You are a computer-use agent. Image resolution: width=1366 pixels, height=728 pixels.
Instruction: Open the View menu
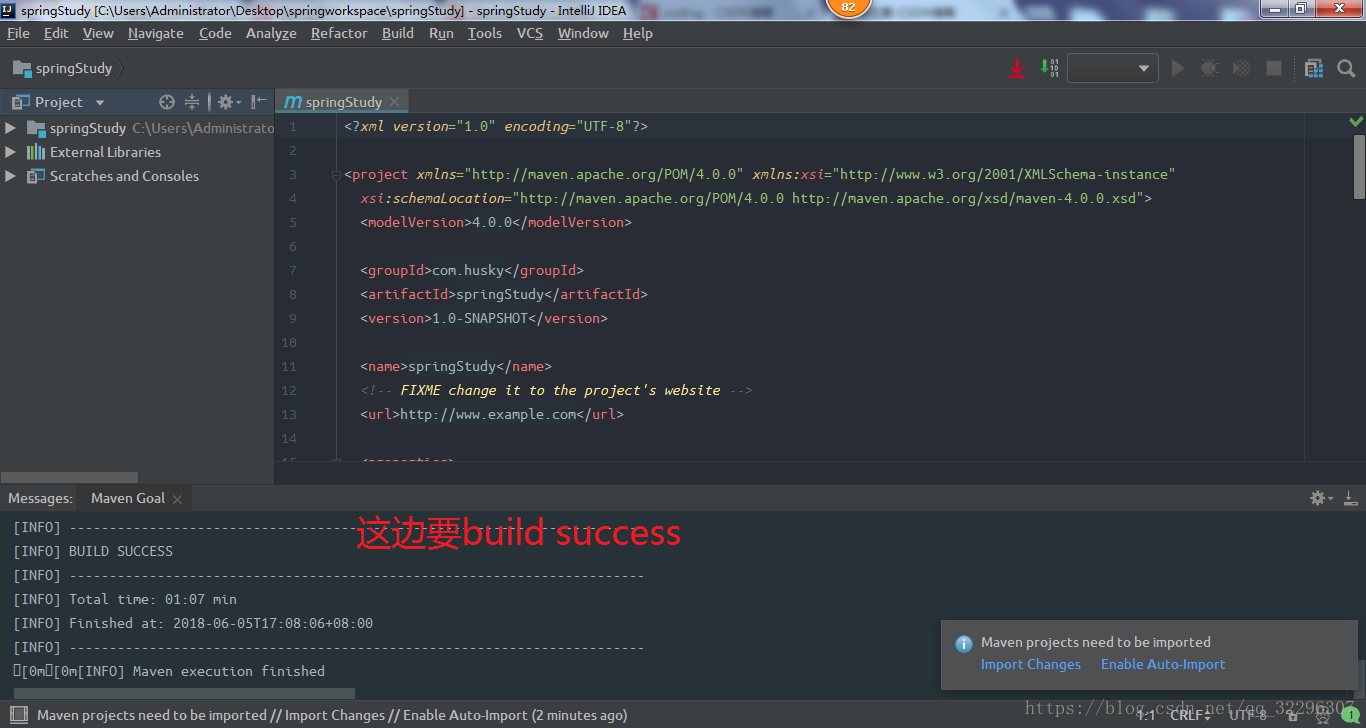click(x=98, y=33)
